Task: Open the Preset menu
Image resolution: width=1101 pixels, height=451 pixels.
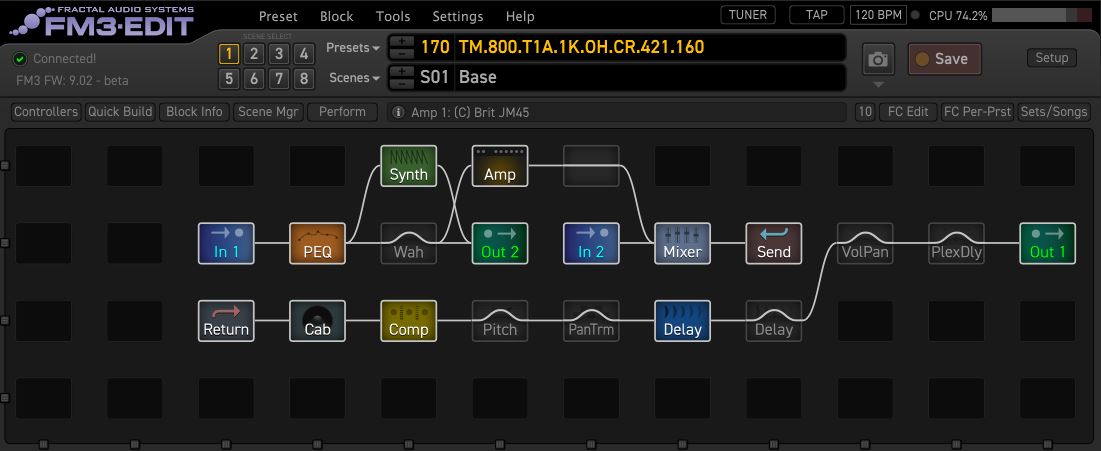Action: (278, 16)
